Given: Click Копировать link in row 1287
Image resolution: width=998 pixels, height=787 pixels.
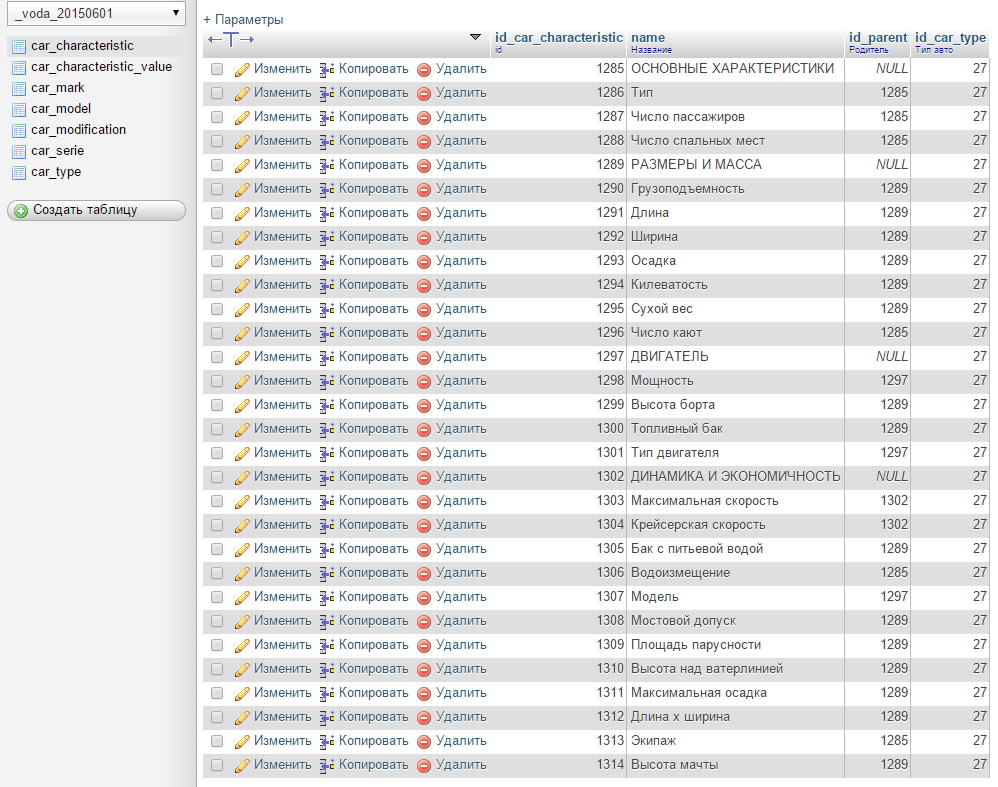Looking at the screenshot, I should [373, 117].
